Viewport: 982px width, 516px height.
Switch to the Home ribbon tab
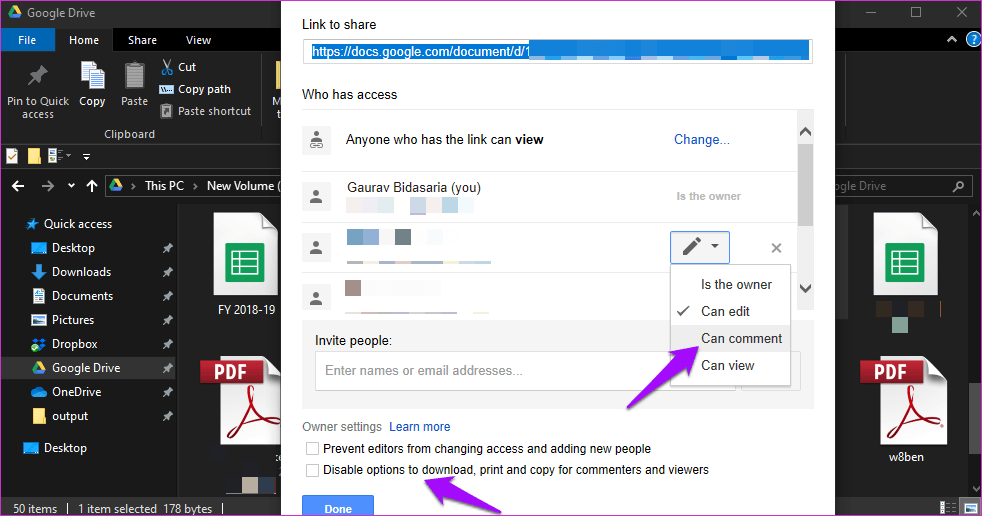84,39
